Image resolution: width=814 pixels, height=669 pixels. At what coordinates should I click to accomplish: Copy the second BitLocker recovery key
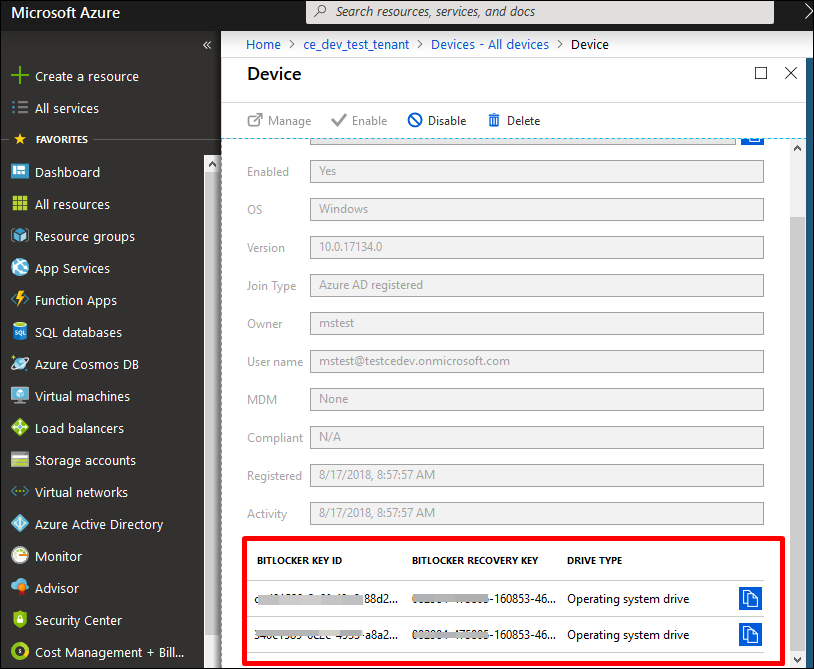click(x=750, y=635)
